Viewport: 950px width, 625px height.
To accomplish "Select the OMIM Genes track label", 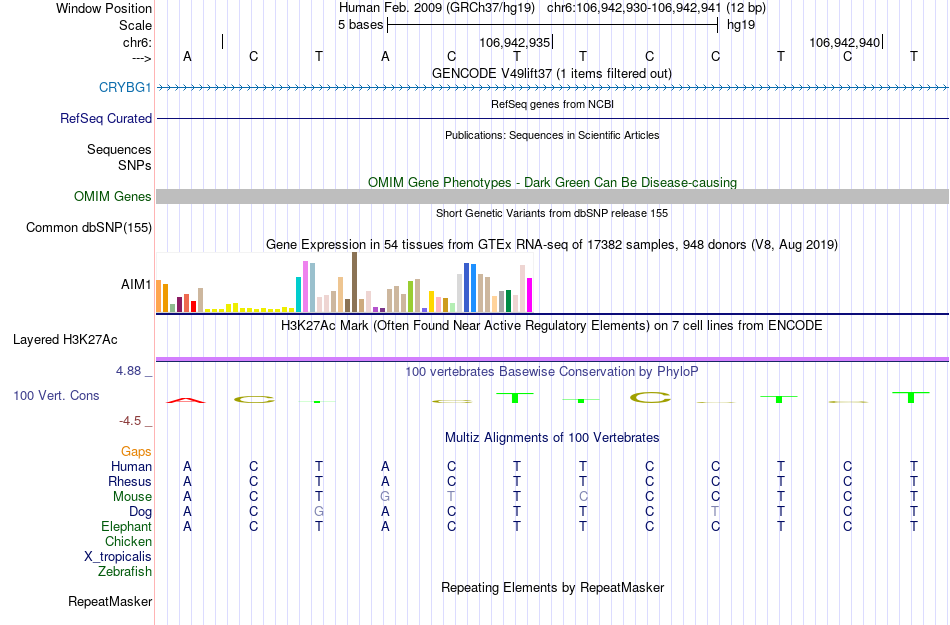I will [112, 196].
